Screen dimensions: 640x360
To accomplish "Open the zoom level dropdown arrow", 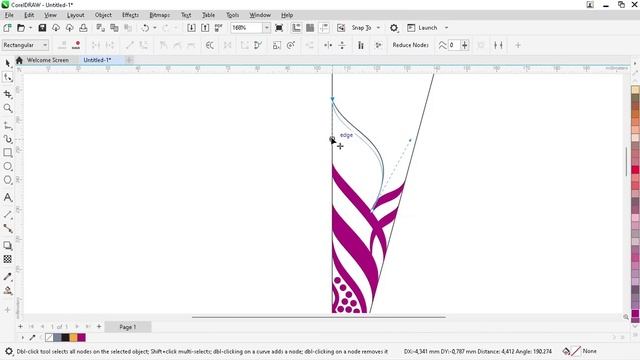I will point(266,28).
